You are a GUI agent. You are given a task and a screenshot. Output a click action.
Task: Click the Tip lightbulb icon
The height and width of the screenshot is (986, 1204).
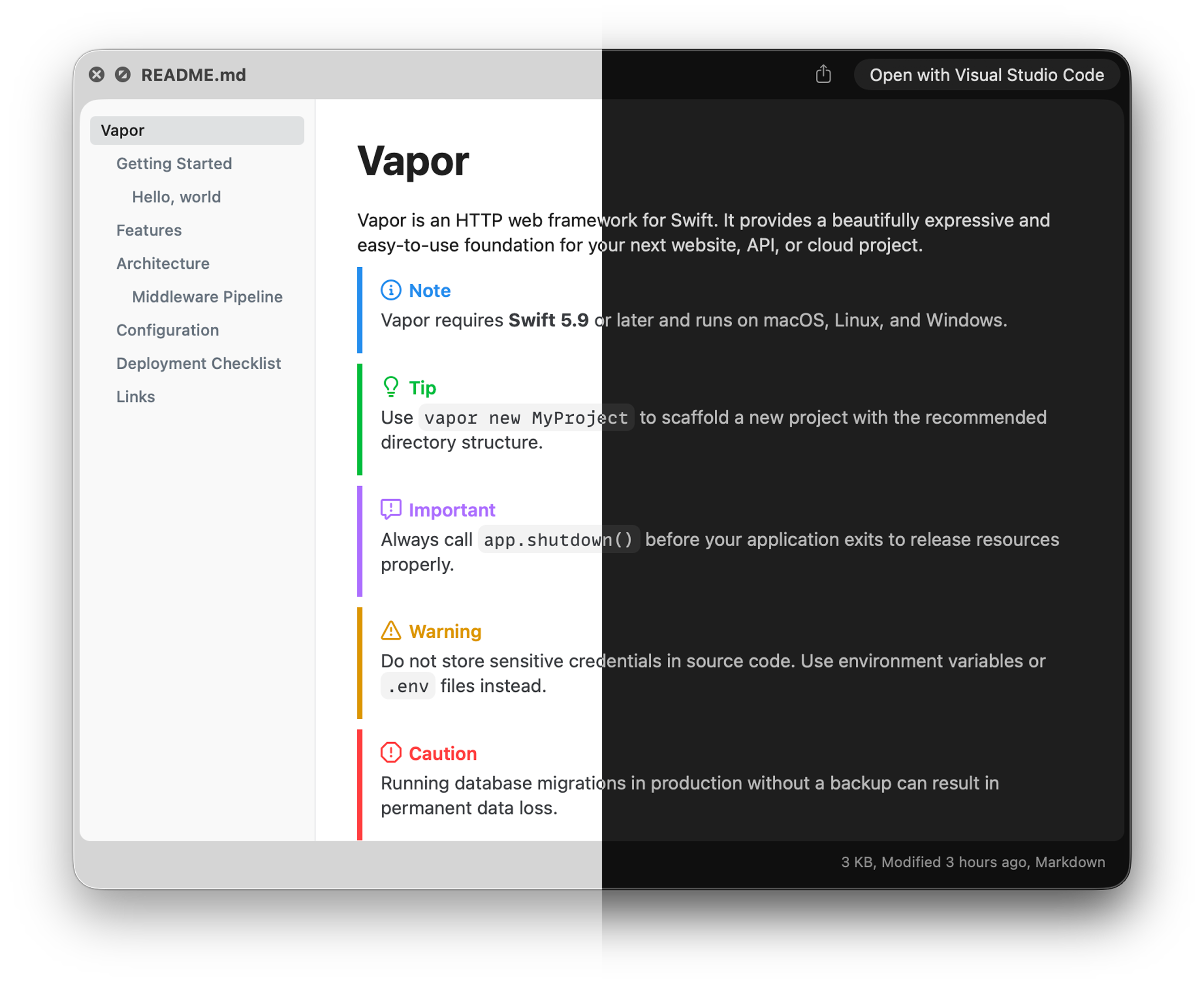391,387
